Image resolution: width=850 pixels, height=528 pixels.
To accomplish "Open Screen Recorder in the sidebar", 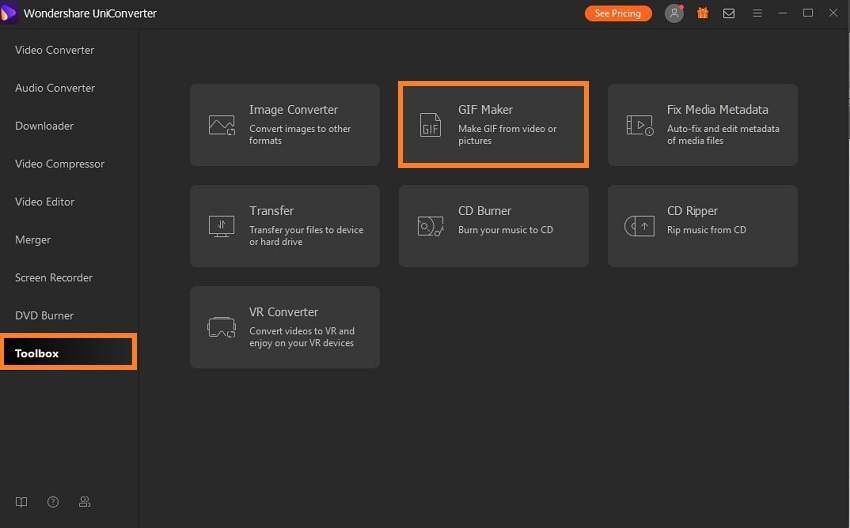I will pyautogui.click(x=54, y=278).
